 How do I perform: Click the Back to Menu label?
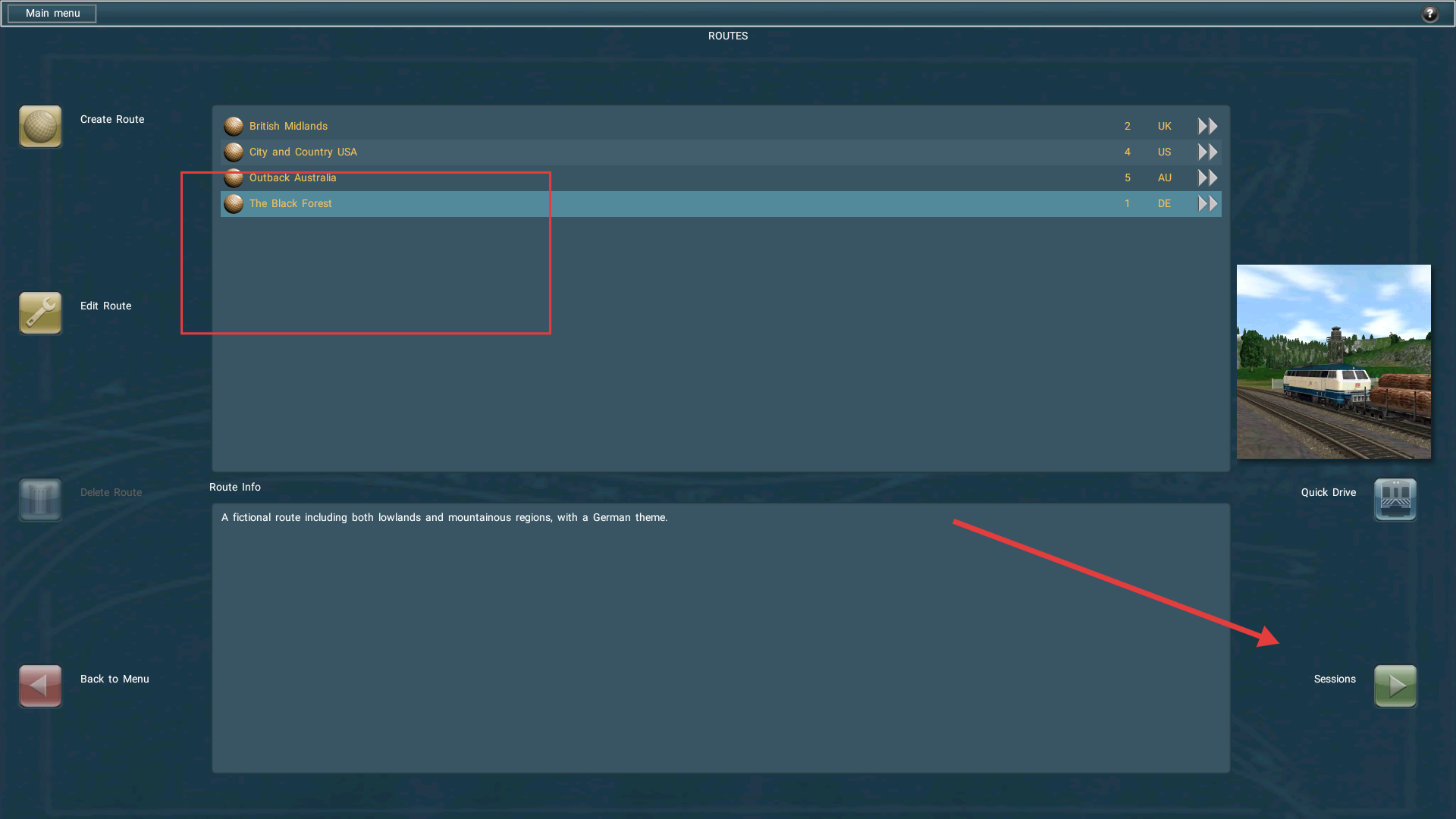point(115,679)
